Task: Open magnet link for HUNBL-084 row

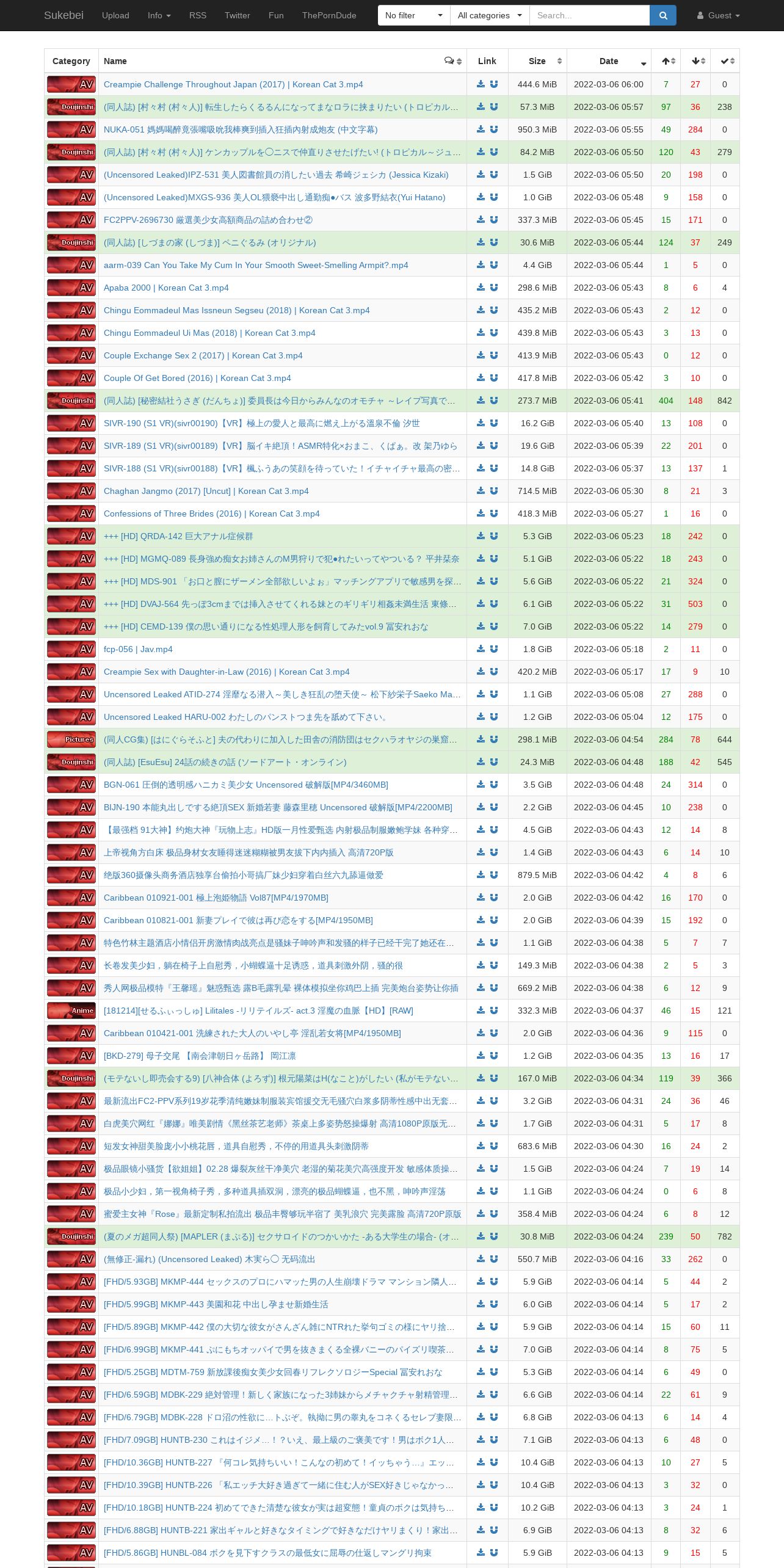Action: click(494, 1553)
